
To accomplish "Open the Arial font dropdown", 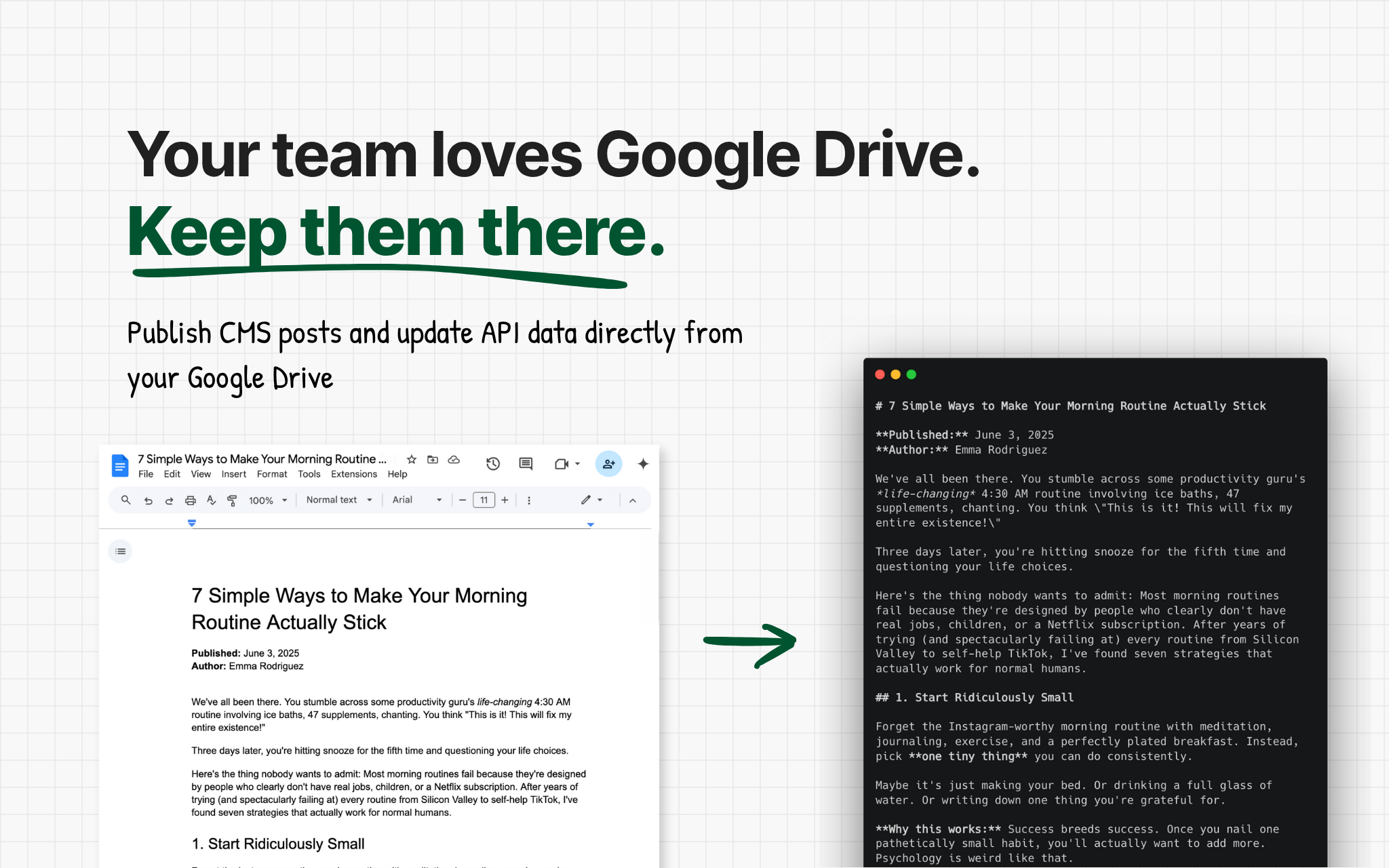I will 417,500.
